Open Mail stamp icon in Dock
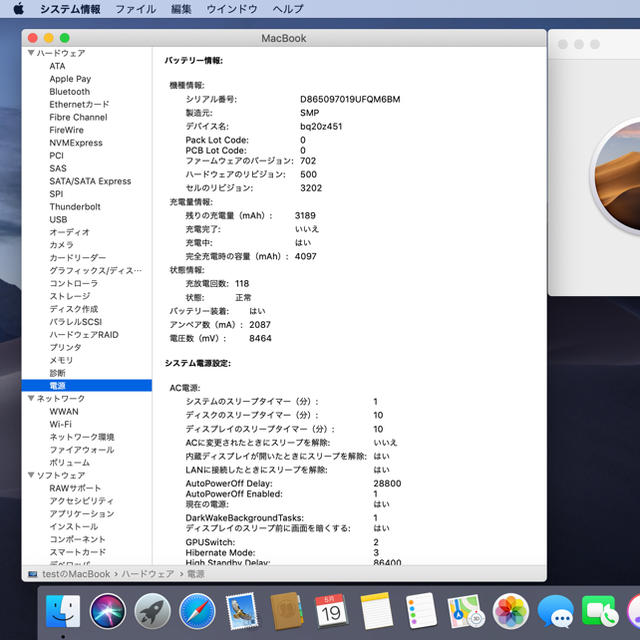 pos(242,611)
